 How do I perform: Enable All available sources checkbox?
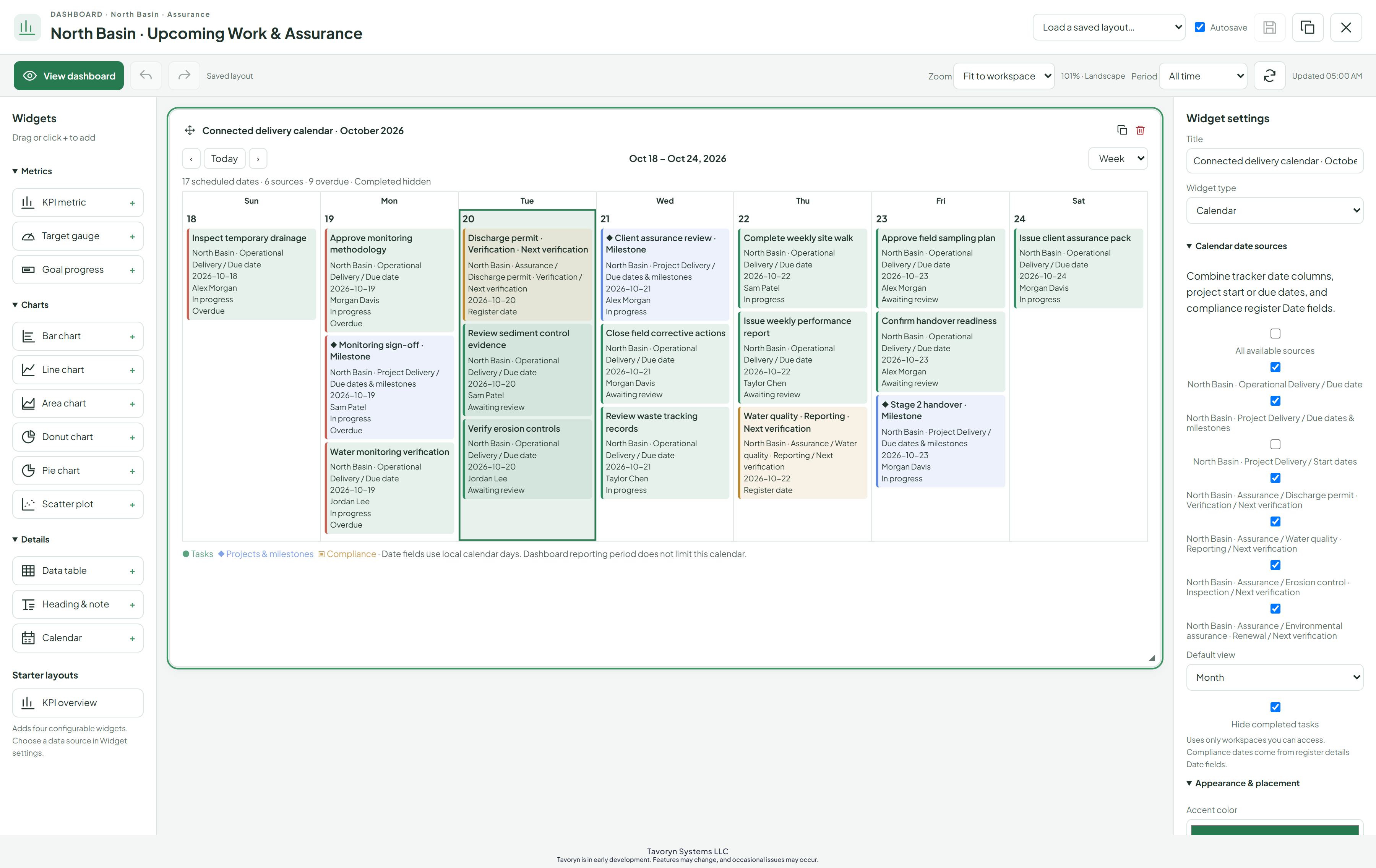point(1275,334)
